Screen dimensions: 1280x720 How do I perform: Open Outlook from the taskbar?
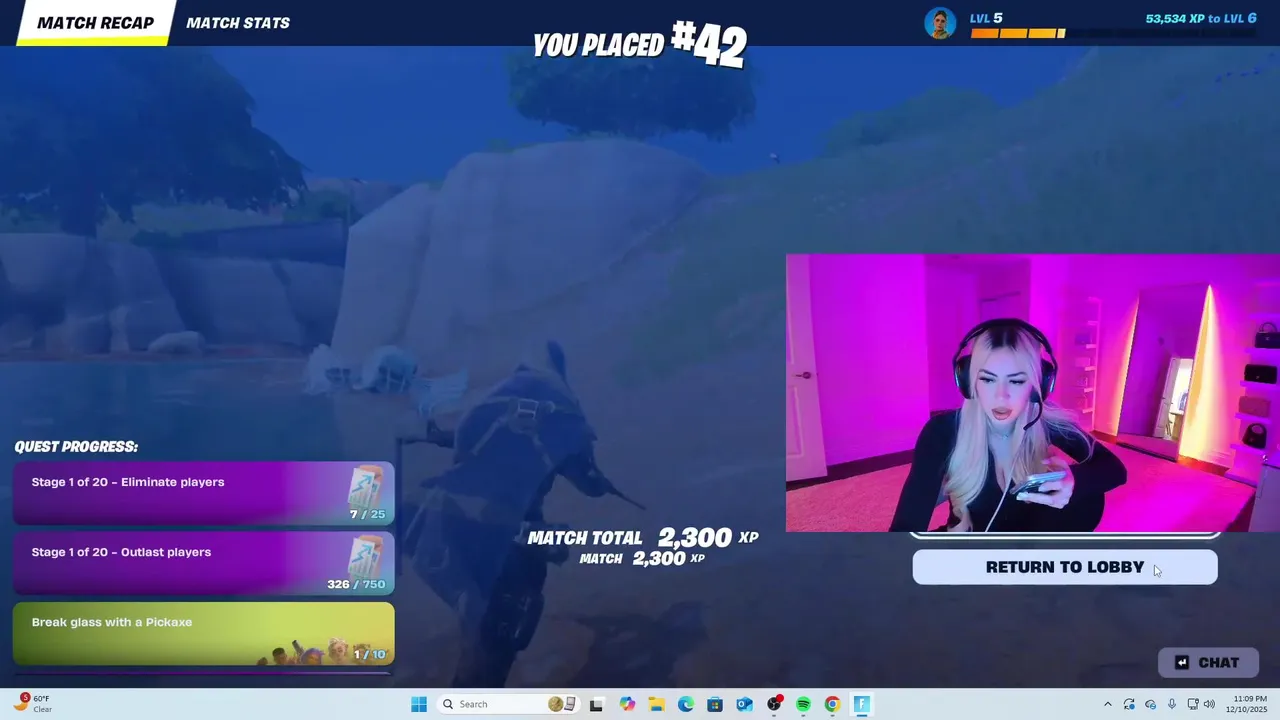point(744,704)
